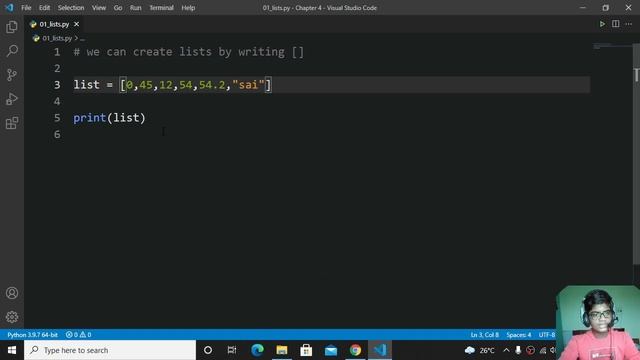
Task: Open the Mail app from the taskbar
Action: click(x=331, y=350)
